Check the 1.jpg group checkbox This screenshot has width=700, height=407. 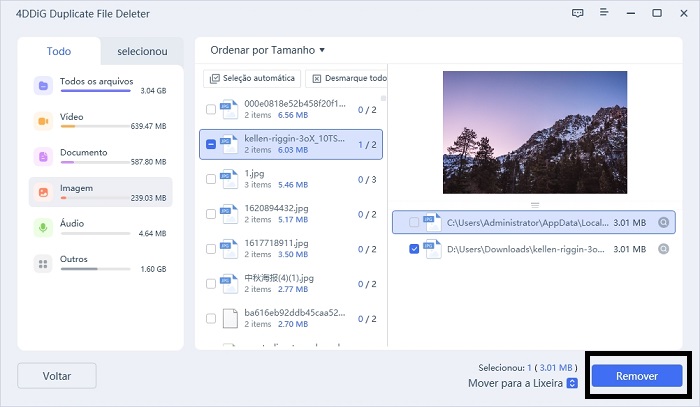pyautogui.click(x=211, y=179)
